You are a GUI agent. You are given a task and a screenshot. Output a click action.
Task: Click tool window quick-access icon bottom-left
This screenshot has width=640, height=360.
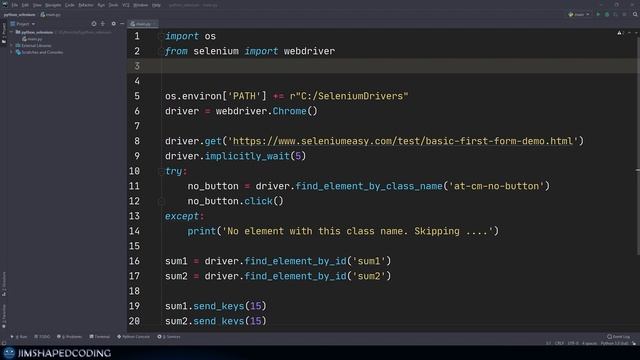pos(4,344)
